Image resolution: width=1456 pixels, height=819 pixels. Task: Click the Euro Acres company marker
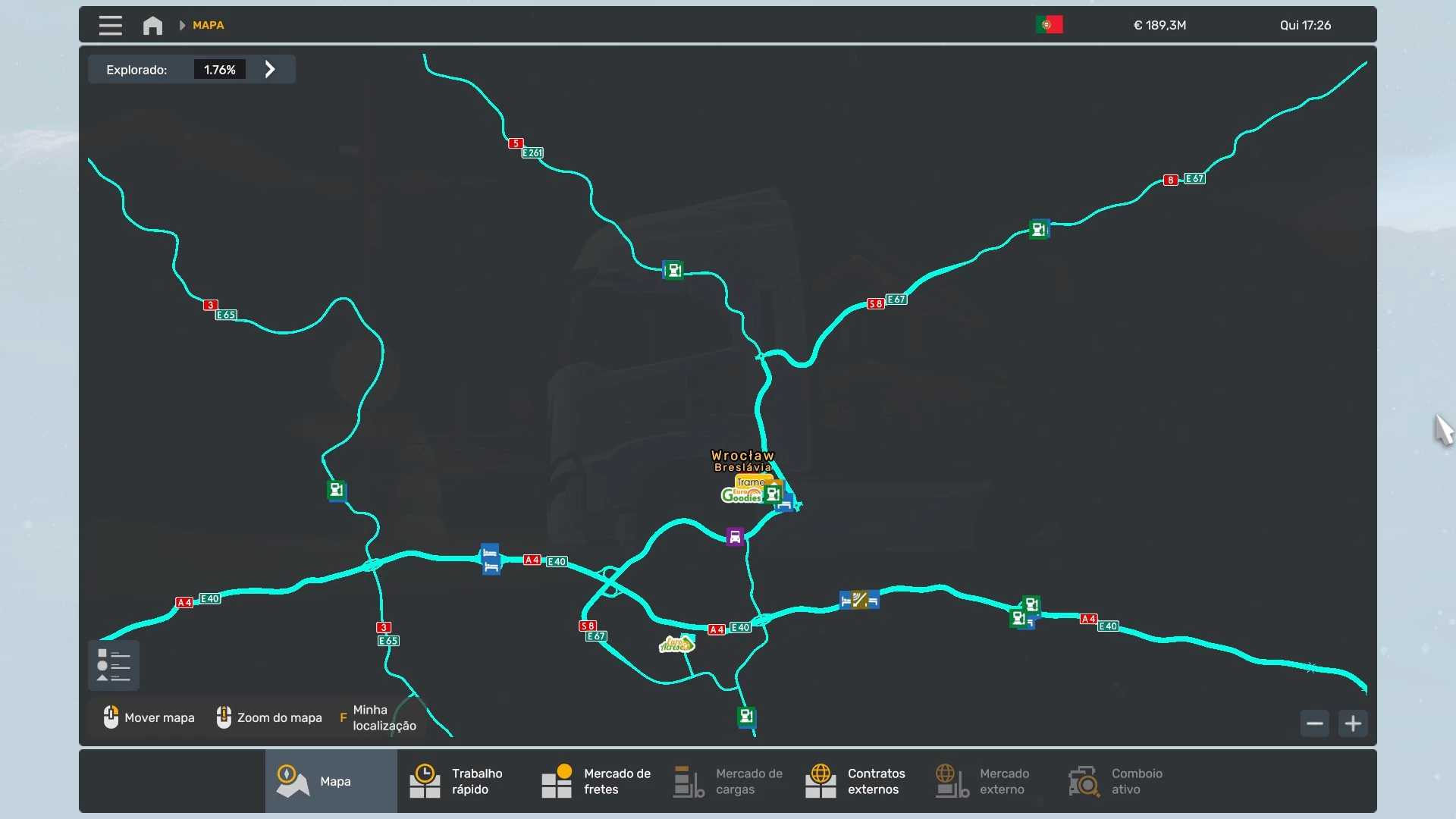coord(676,645)
